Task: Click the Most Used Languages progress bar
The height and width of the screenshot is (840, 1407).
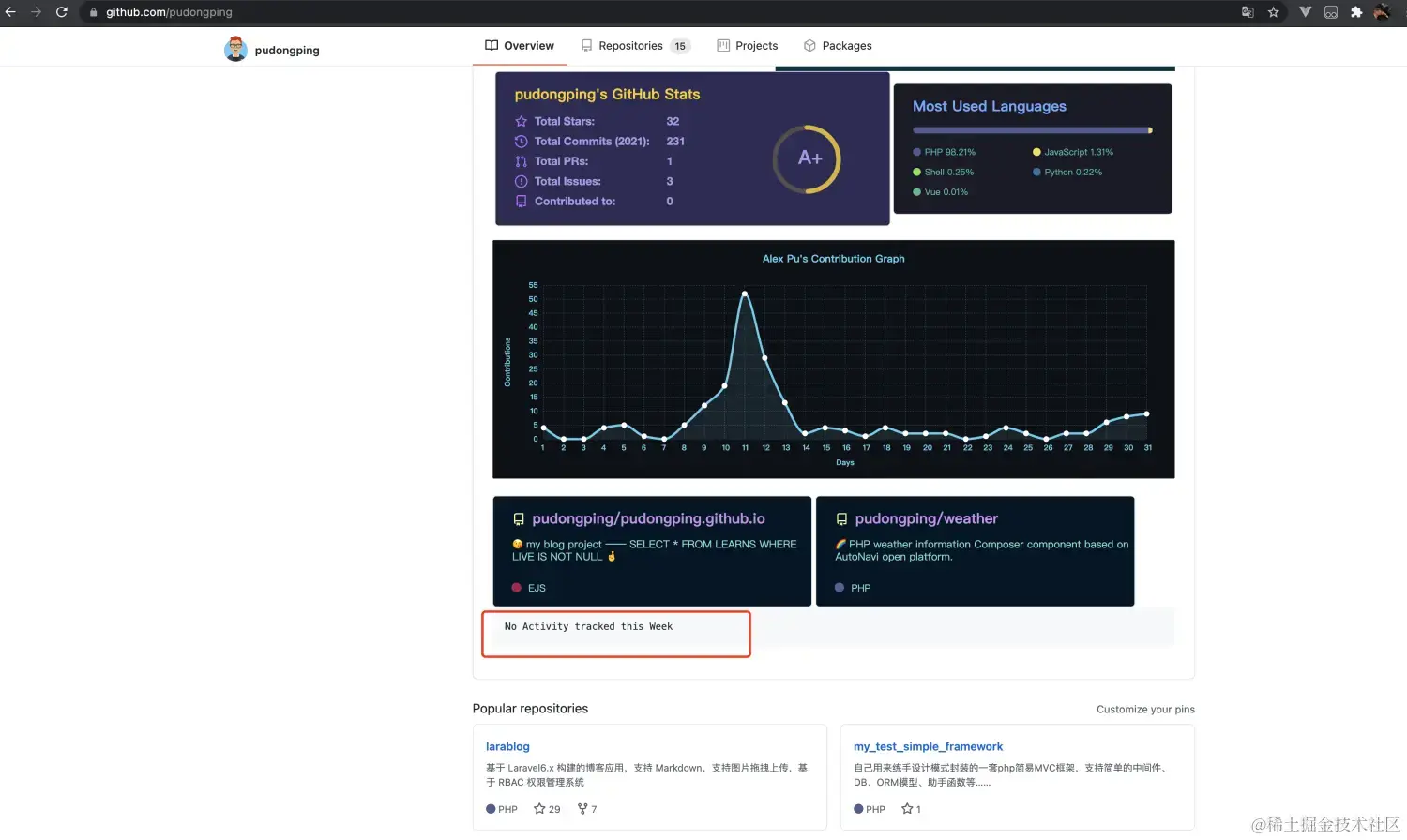Action: [x=1032, y=130]
